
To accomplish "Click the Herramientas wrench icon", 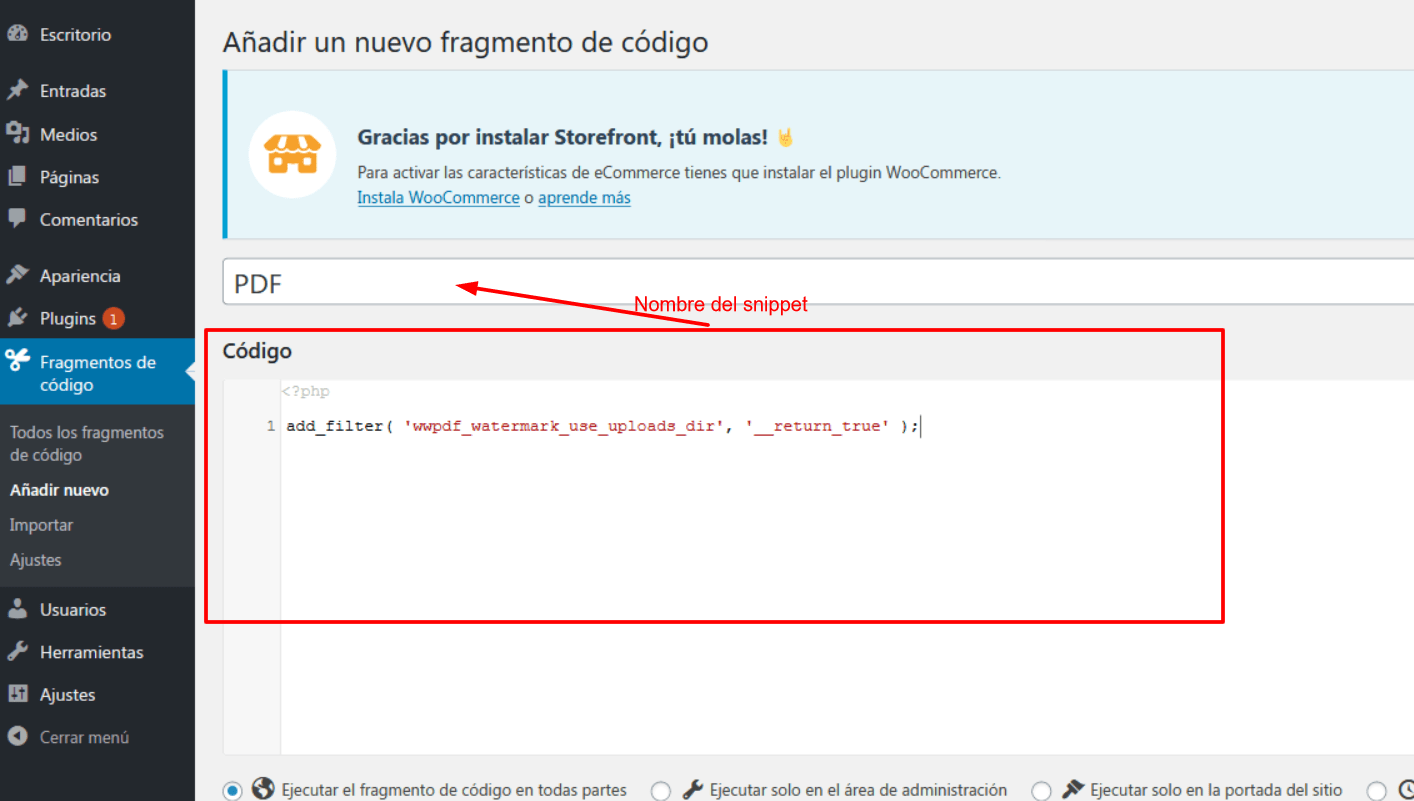I will pos(17,652).
